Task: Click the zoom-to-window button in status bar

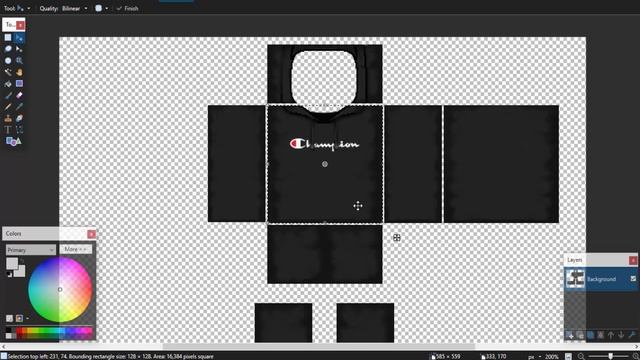Action: click(x=568, y=356)
